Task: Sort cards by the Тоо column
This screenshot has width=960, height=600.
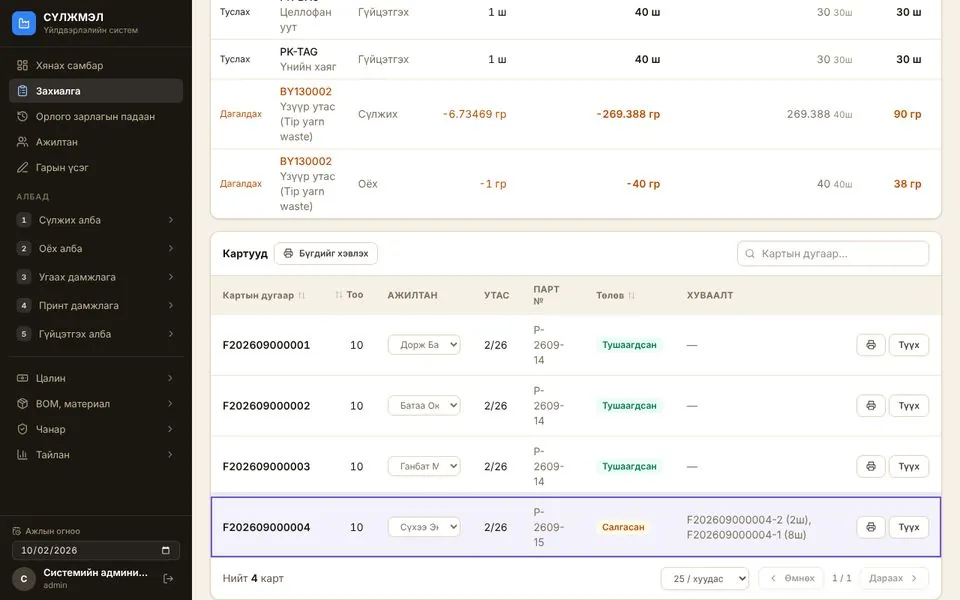Action: click(x=349, y=295)
